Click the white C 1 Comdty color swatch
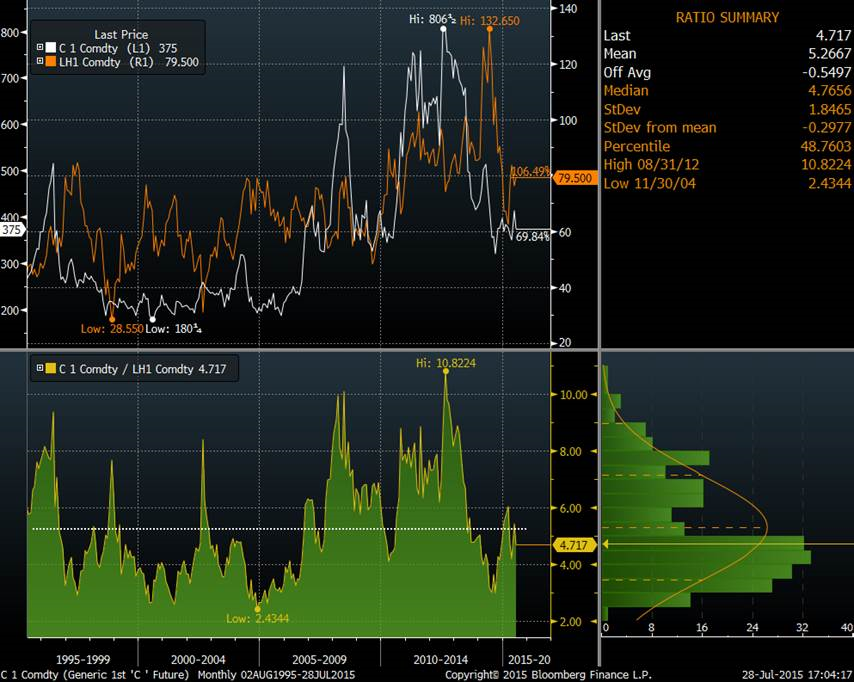Viewport: 854px width, 682px height. click(x=50, y=48)
